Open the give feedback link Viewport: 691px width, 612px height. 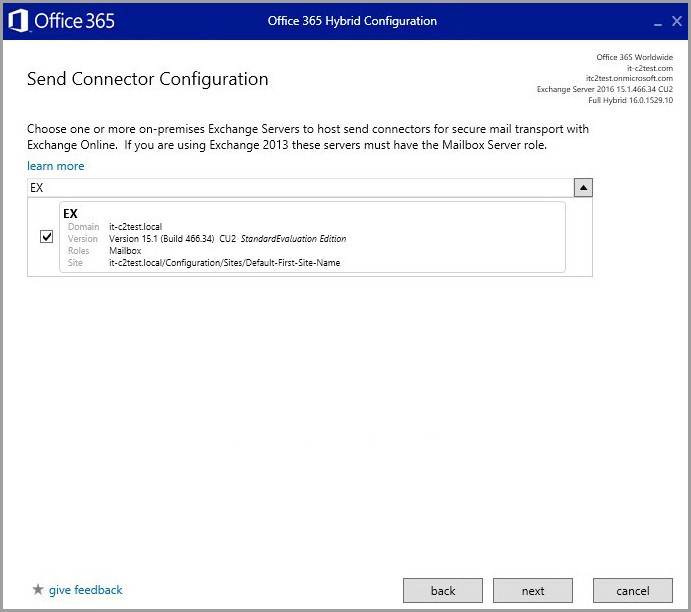point(85,590)
